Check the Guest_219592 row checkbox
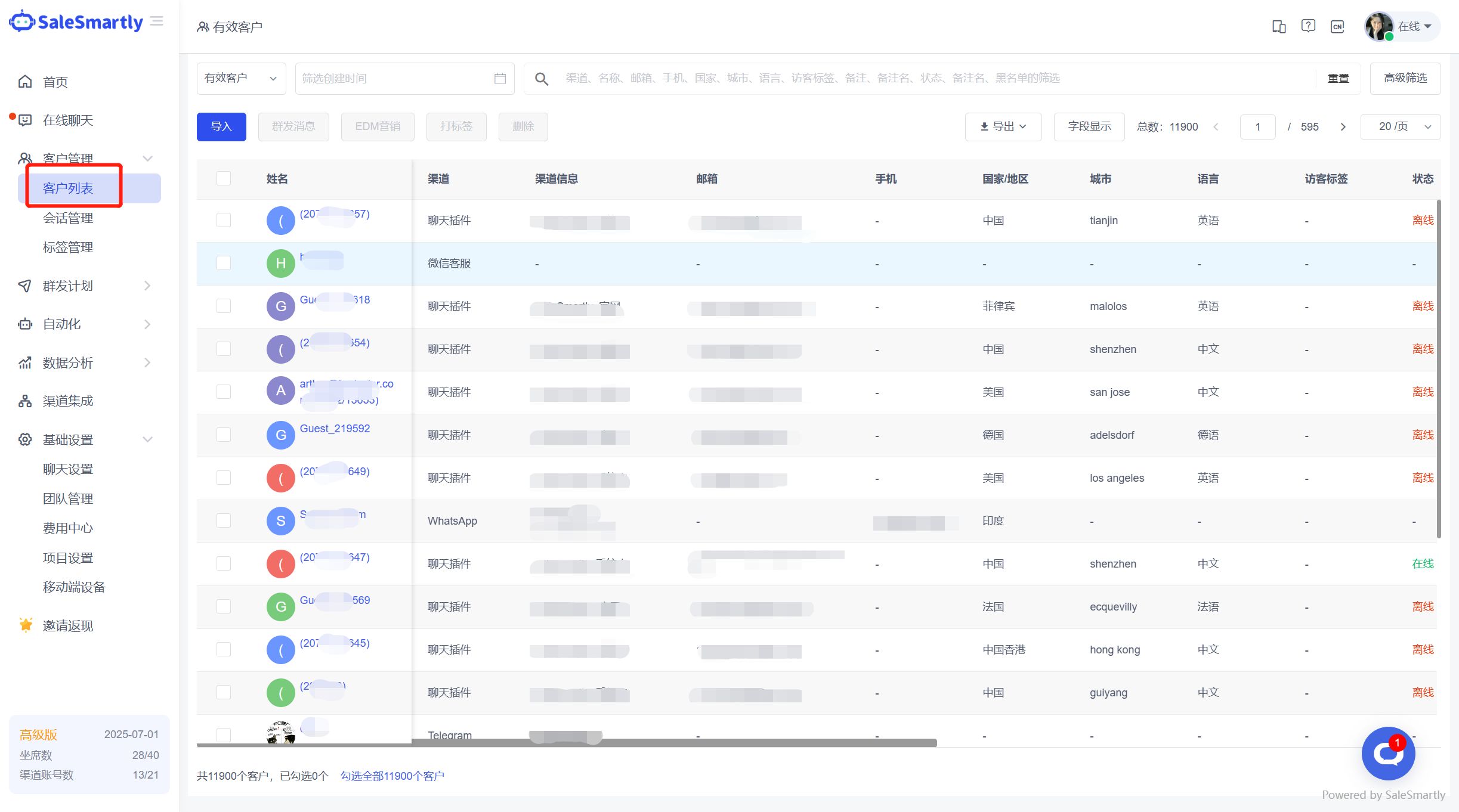The height and width of the screenshot is (812, 1459). [x=224, y=435]
